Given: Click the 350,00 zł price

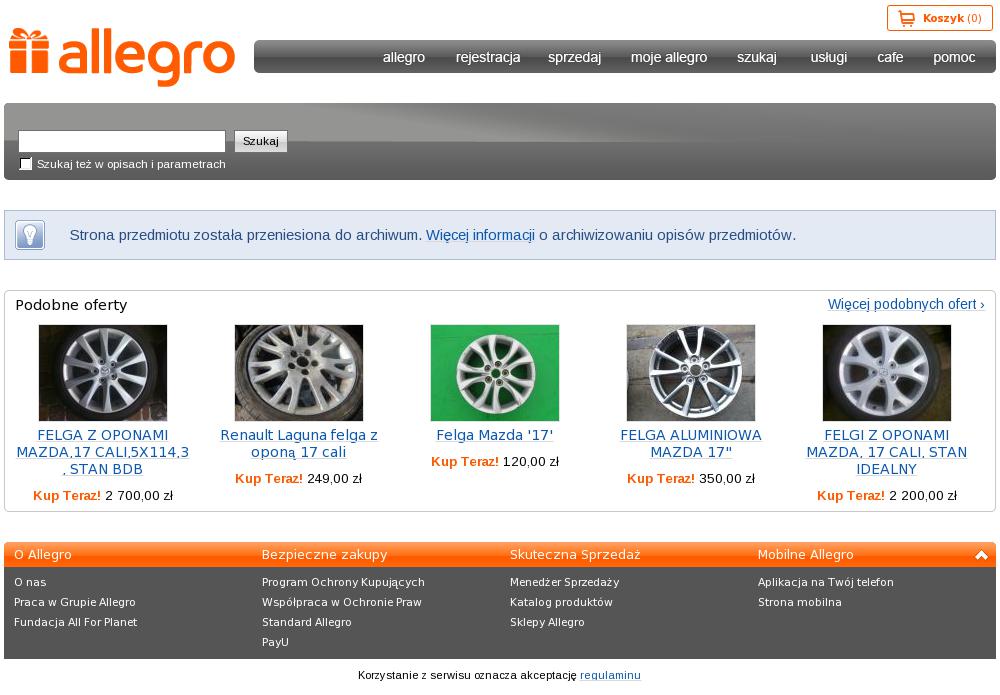Looking at the screenshot, I should click(727, 478).
